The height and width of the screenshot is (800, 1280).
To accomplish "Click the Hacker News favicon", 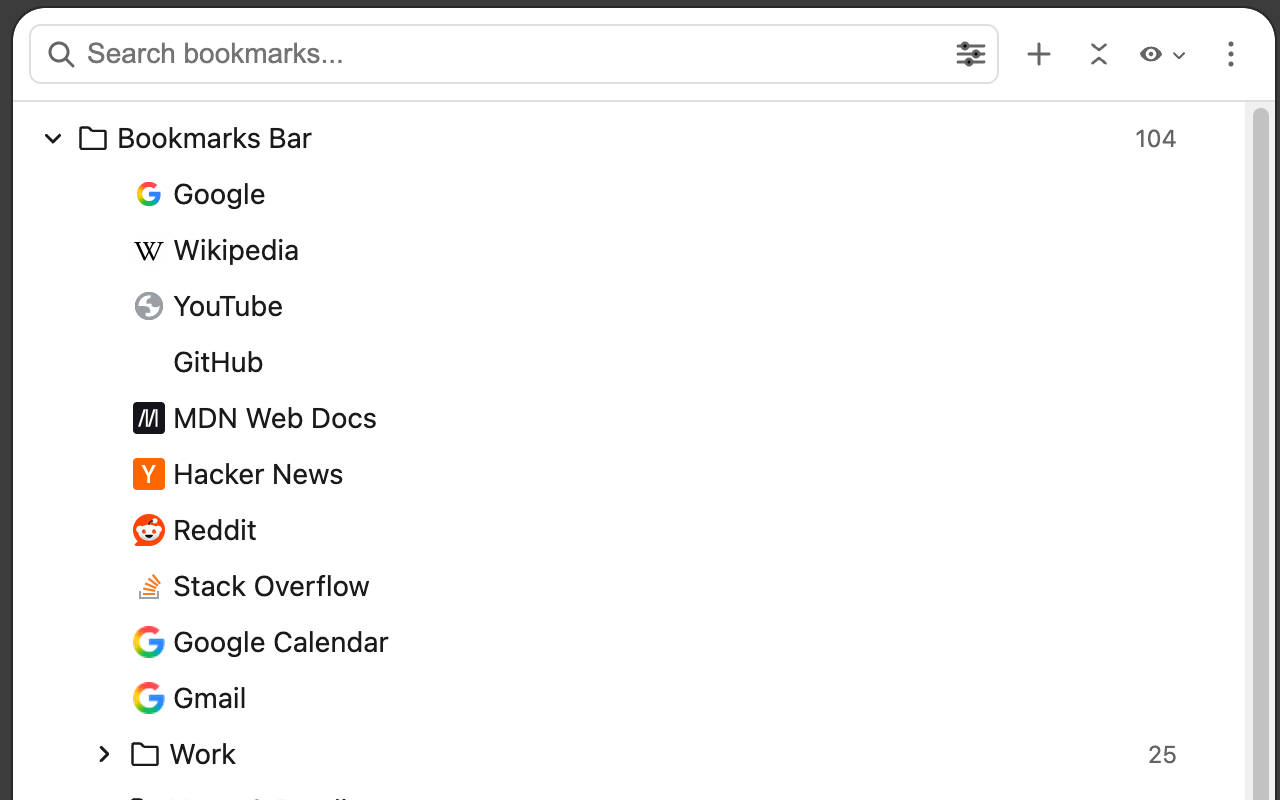I will point(148,474).
